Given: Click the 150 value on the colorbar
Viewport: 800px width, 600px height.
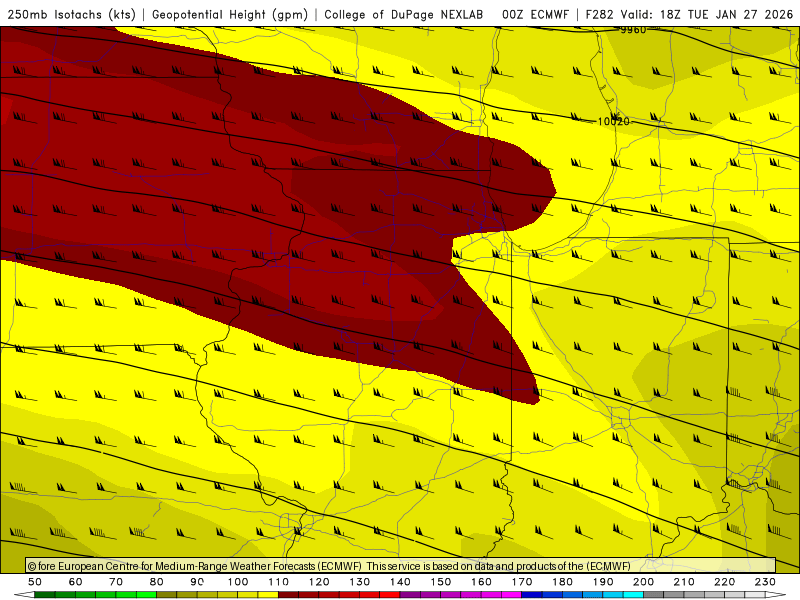Looking at the screenshot, I should tap(440, 582).
